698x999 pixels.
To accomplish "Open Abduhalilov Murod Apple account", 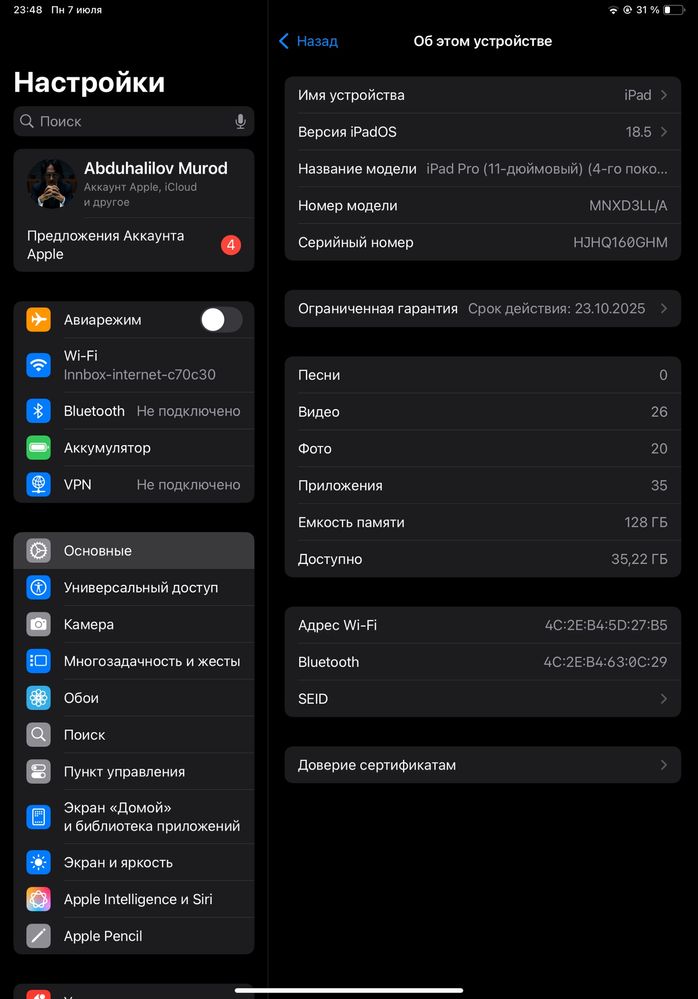I will click(x=134, y=184).
